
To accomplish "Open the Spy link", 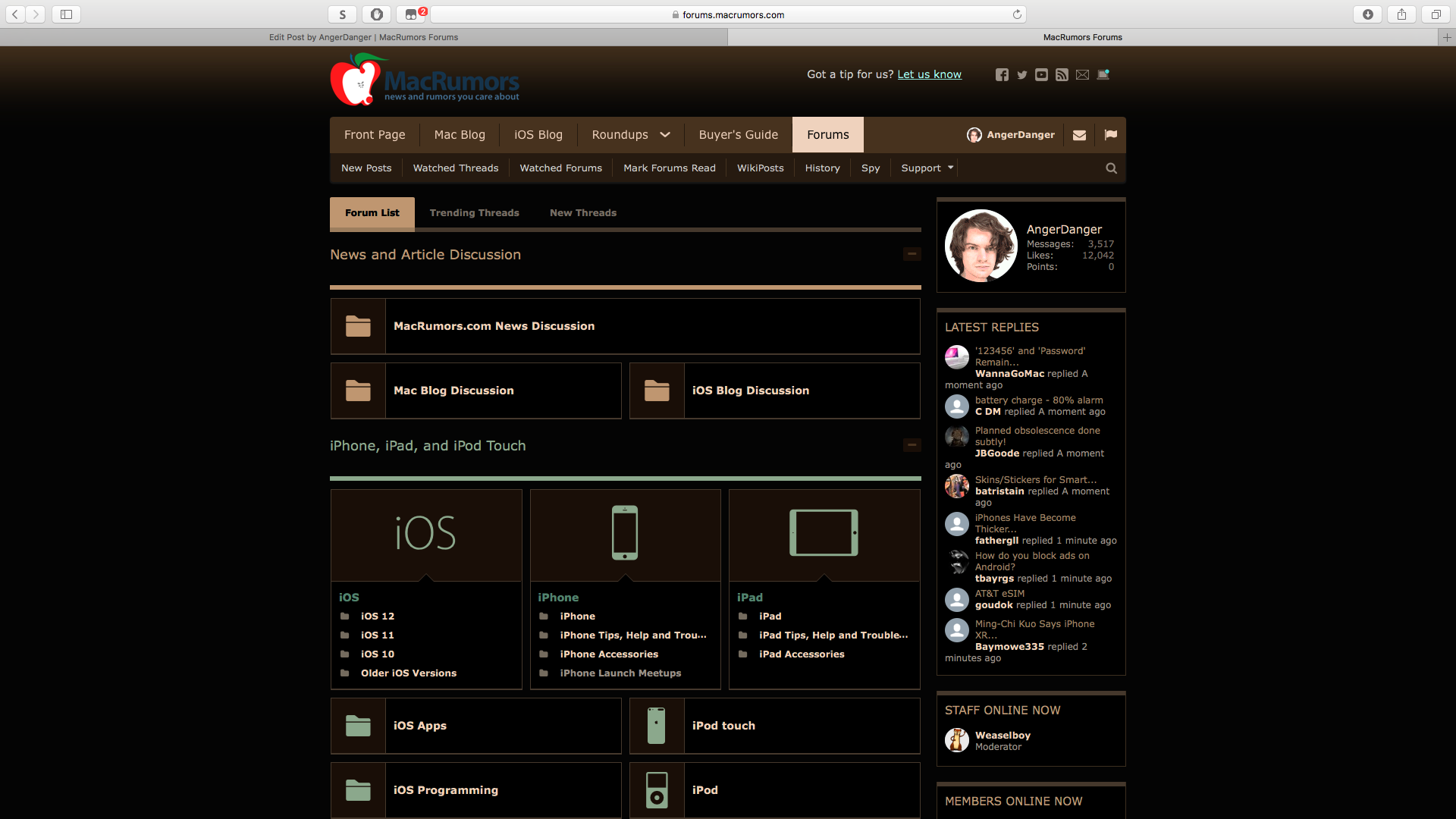I will [871, 168].
